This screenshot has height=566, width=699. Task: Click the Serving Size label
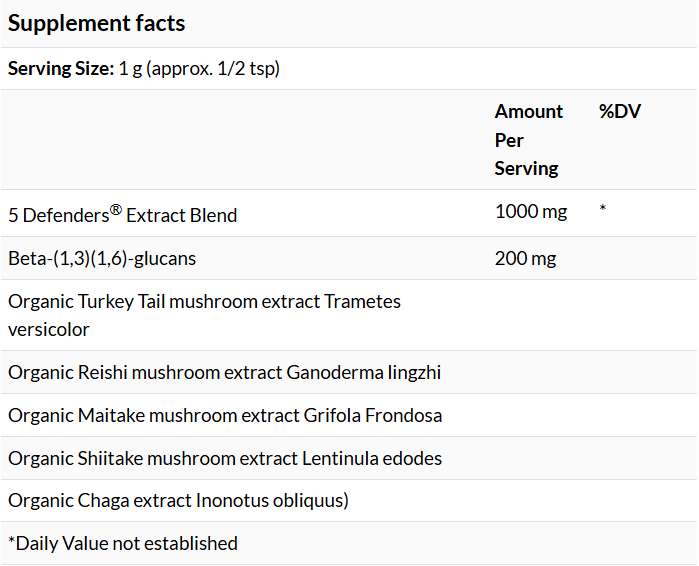coord(60,69)
